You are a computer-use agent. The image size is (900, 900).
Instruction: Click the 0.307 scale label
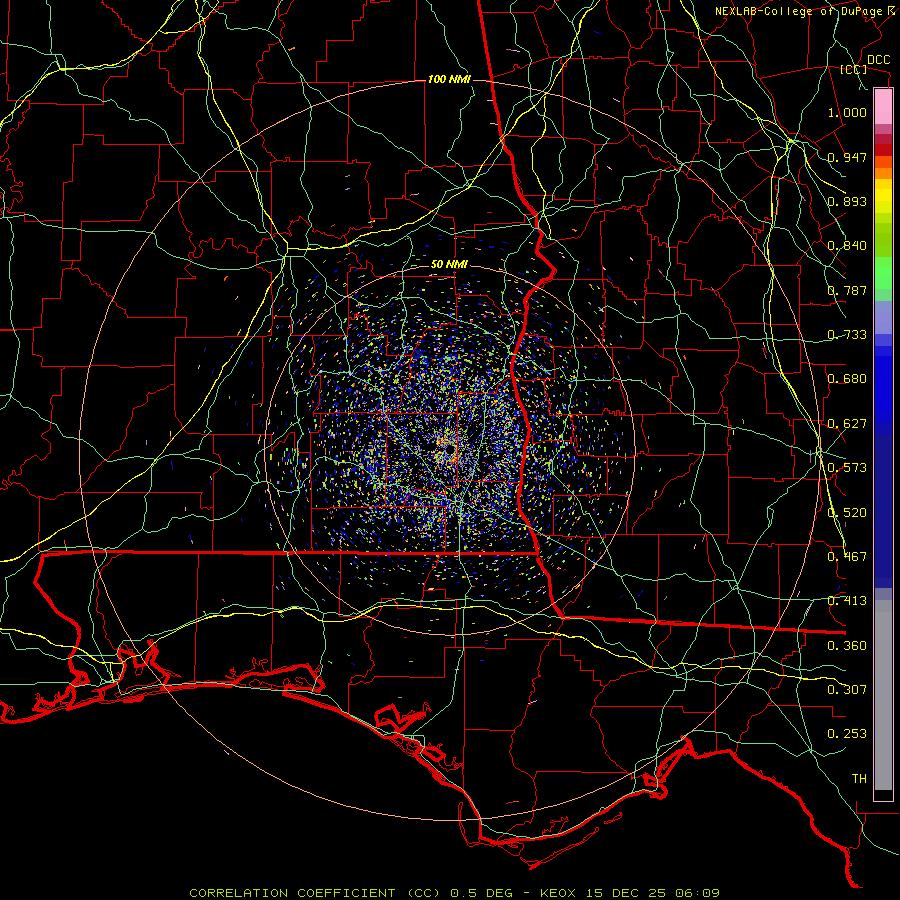(847, 690)
